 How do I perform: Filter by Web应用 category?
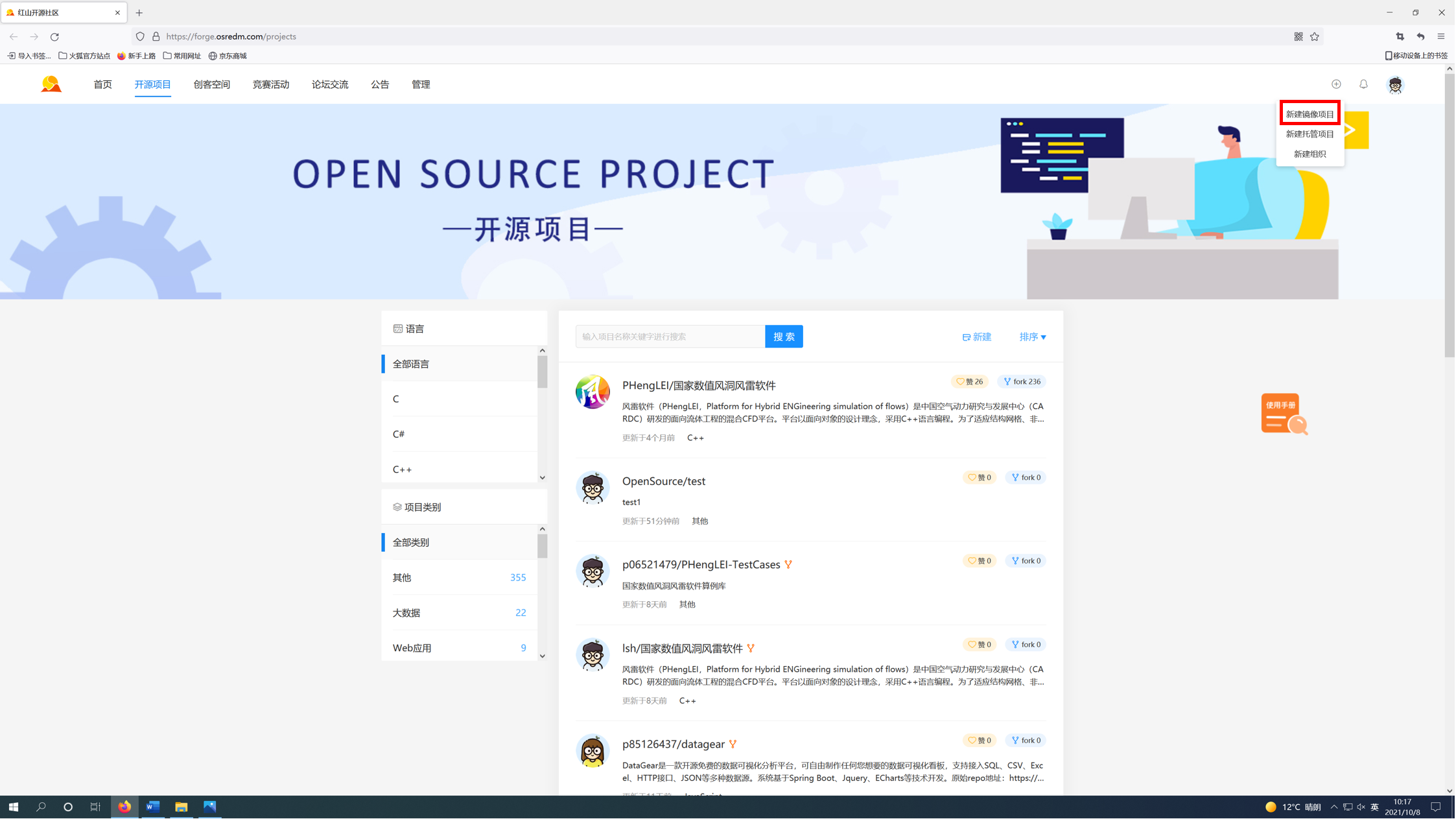(460, 648)
